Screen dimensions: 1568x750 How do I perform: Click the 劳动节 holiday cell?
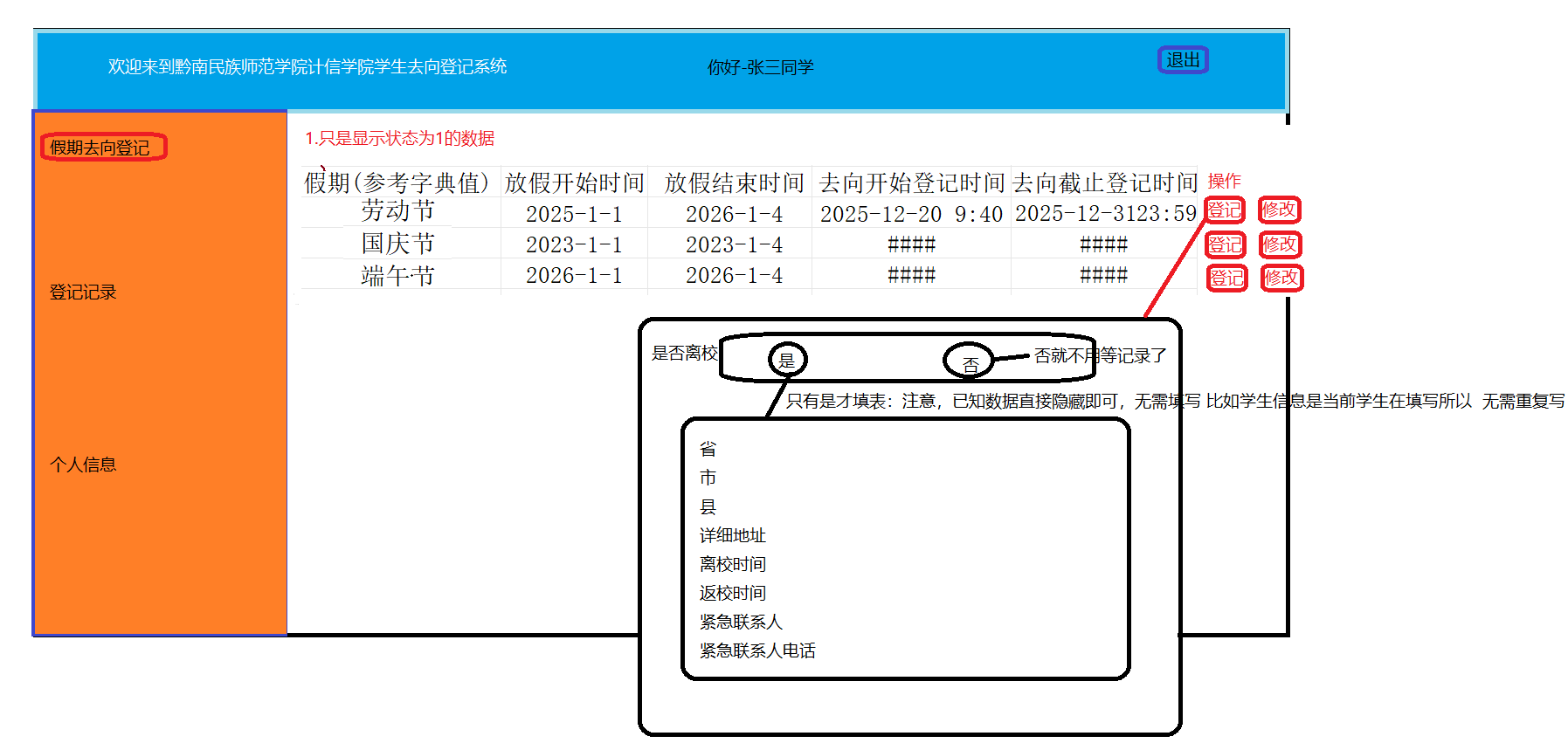[398, 211]
